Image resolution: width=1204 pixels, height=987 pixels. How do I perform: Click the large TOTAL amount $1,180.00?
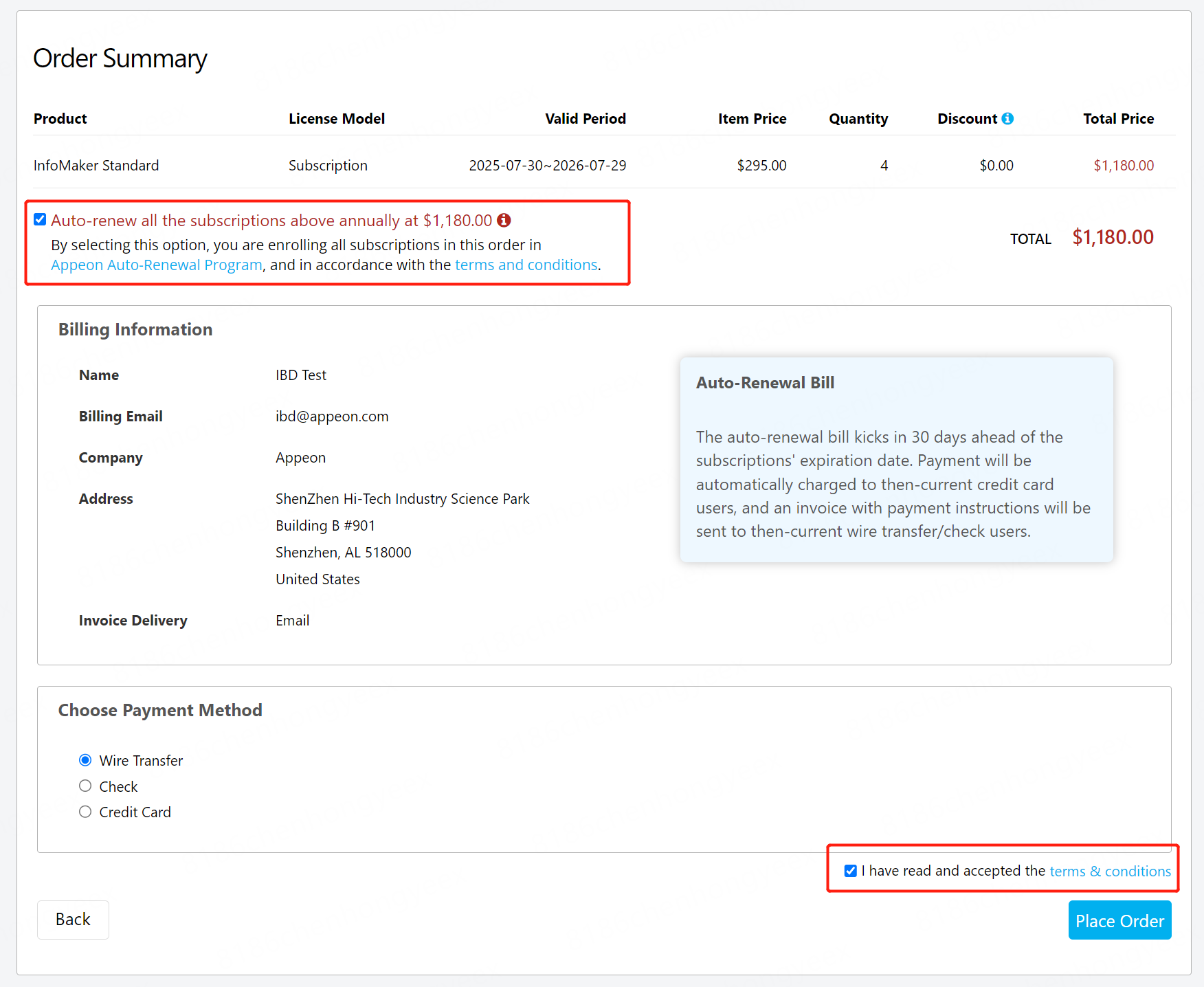(1113, 238)
